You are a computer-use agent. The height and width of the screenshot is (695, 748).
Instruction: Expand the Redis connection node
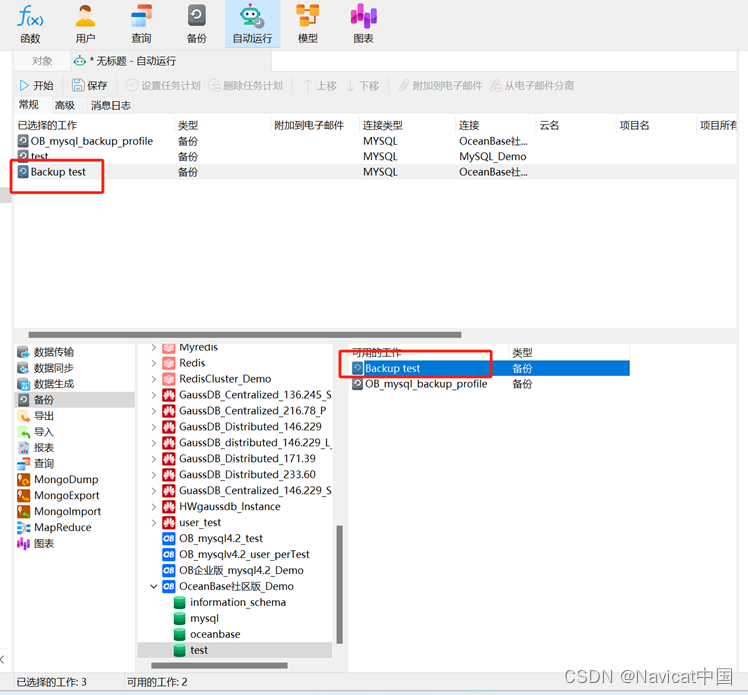coord(154,363)
